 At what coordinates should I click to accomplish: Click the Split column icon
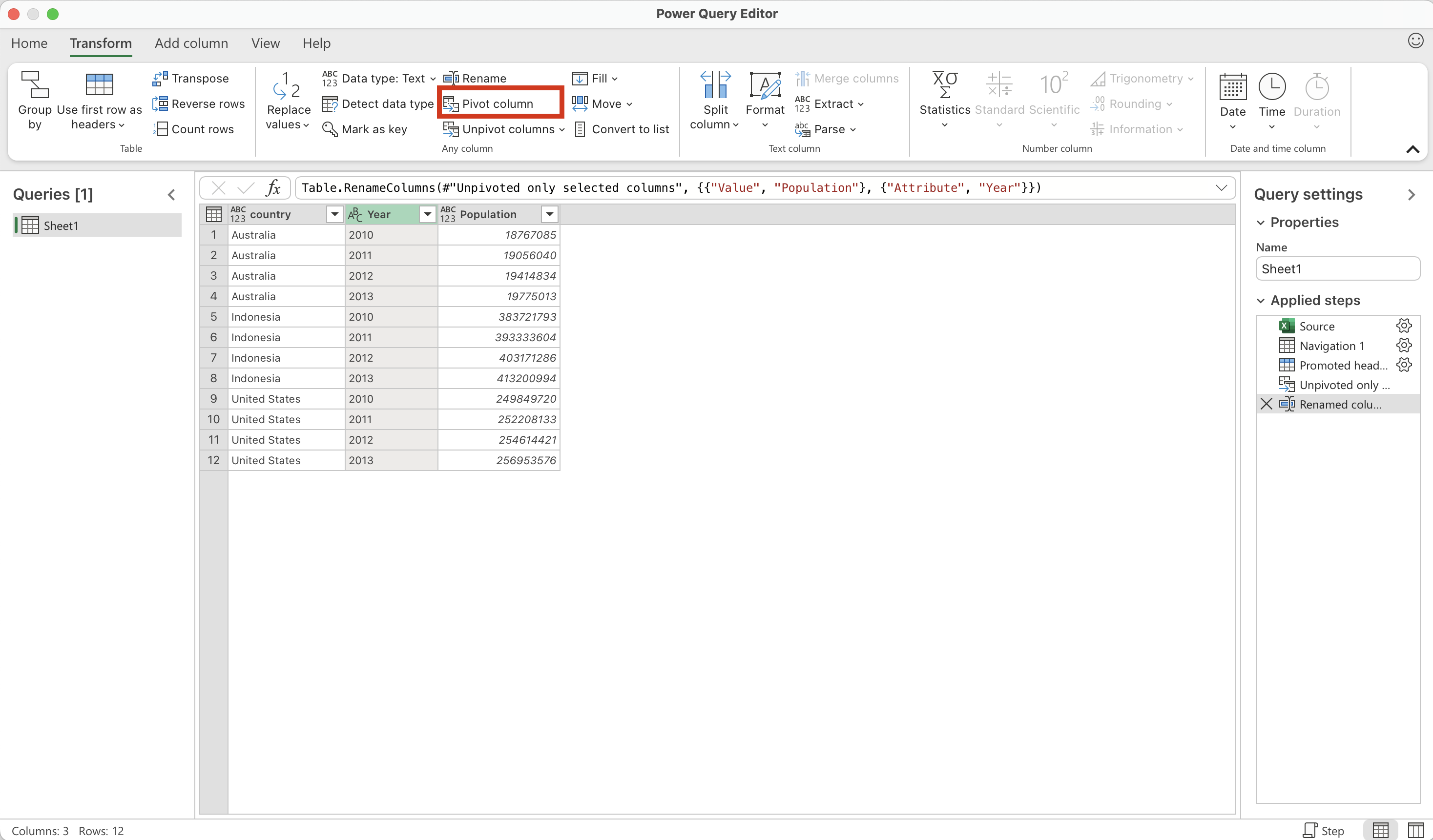[715, 85]
